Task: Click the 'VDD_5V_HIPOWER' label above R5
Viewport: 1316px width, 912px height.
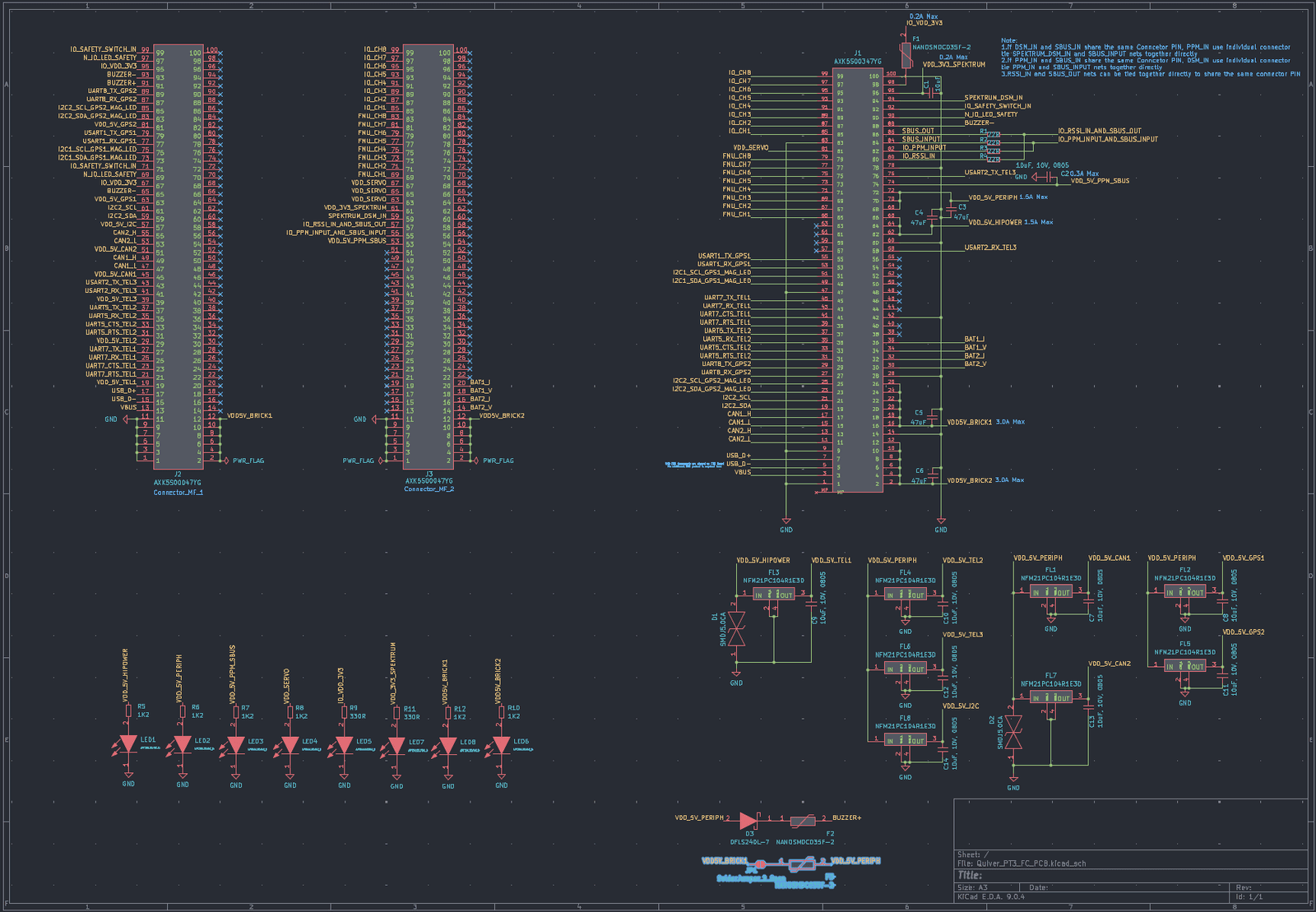Action: [x=126, y=674]
